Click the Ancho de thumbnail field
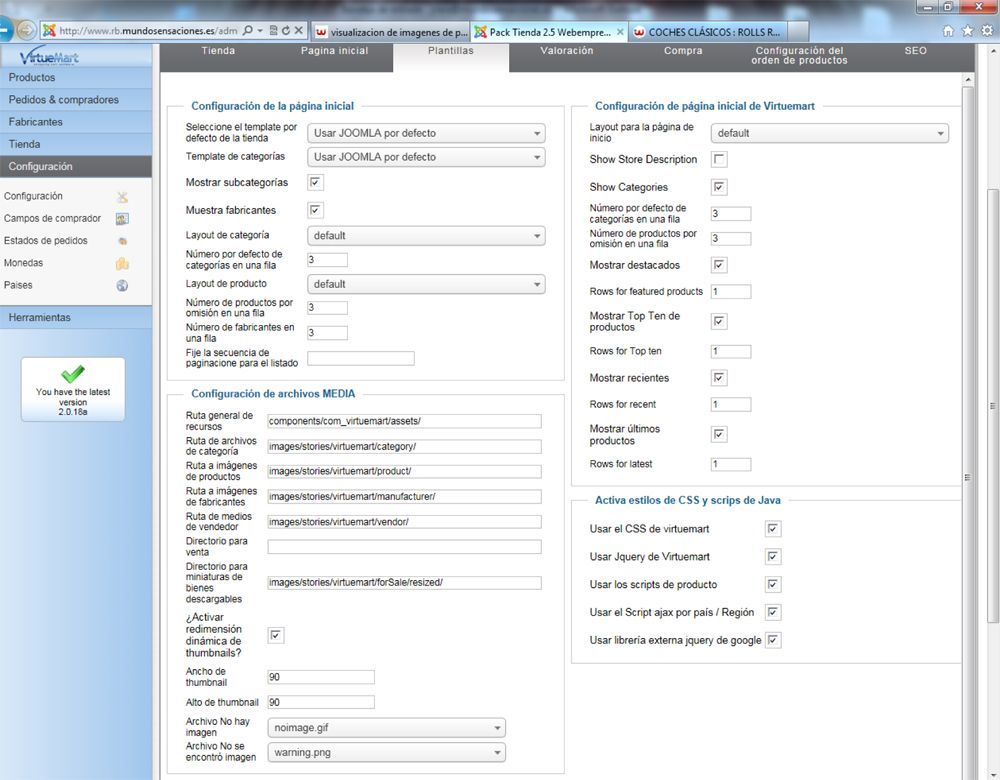The width and height of the screenshot is (1000, 780). pos(321,677)
